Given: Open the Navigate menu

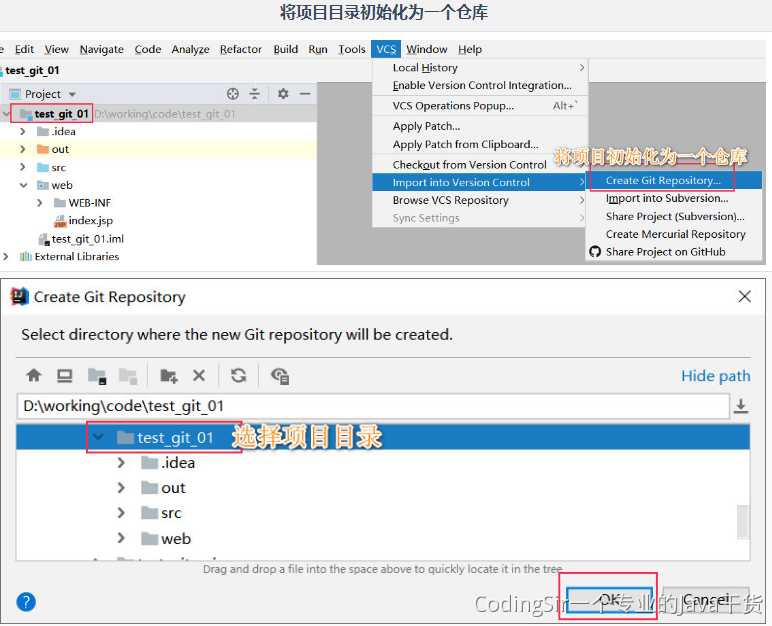Looking at the screenshot, I should click(x=101, y=49).
